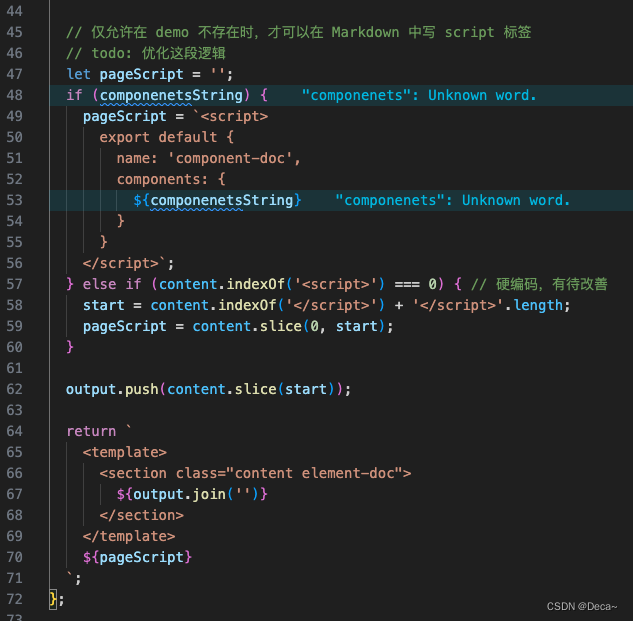Click the hard-coded comment on line 57
The width and height of the screenshot is (633, 621).
pos(539,284)
